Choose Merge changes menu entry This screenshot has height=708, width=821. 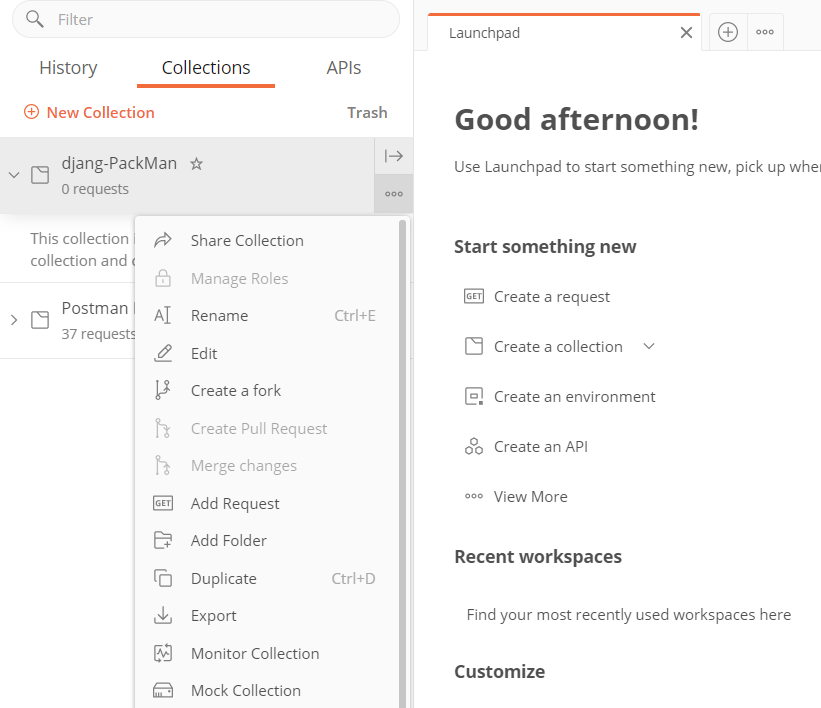point(267,466)
